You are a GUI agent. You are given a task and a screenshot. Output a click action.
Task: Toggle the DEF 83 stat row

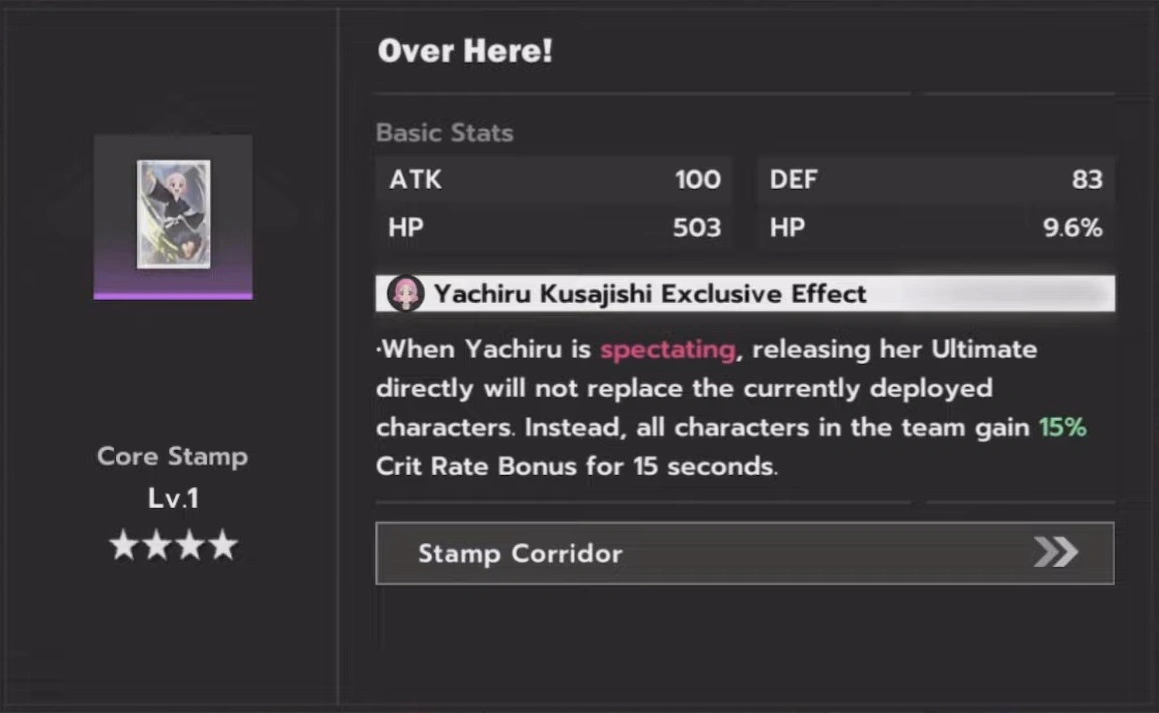tap(935, 180)
